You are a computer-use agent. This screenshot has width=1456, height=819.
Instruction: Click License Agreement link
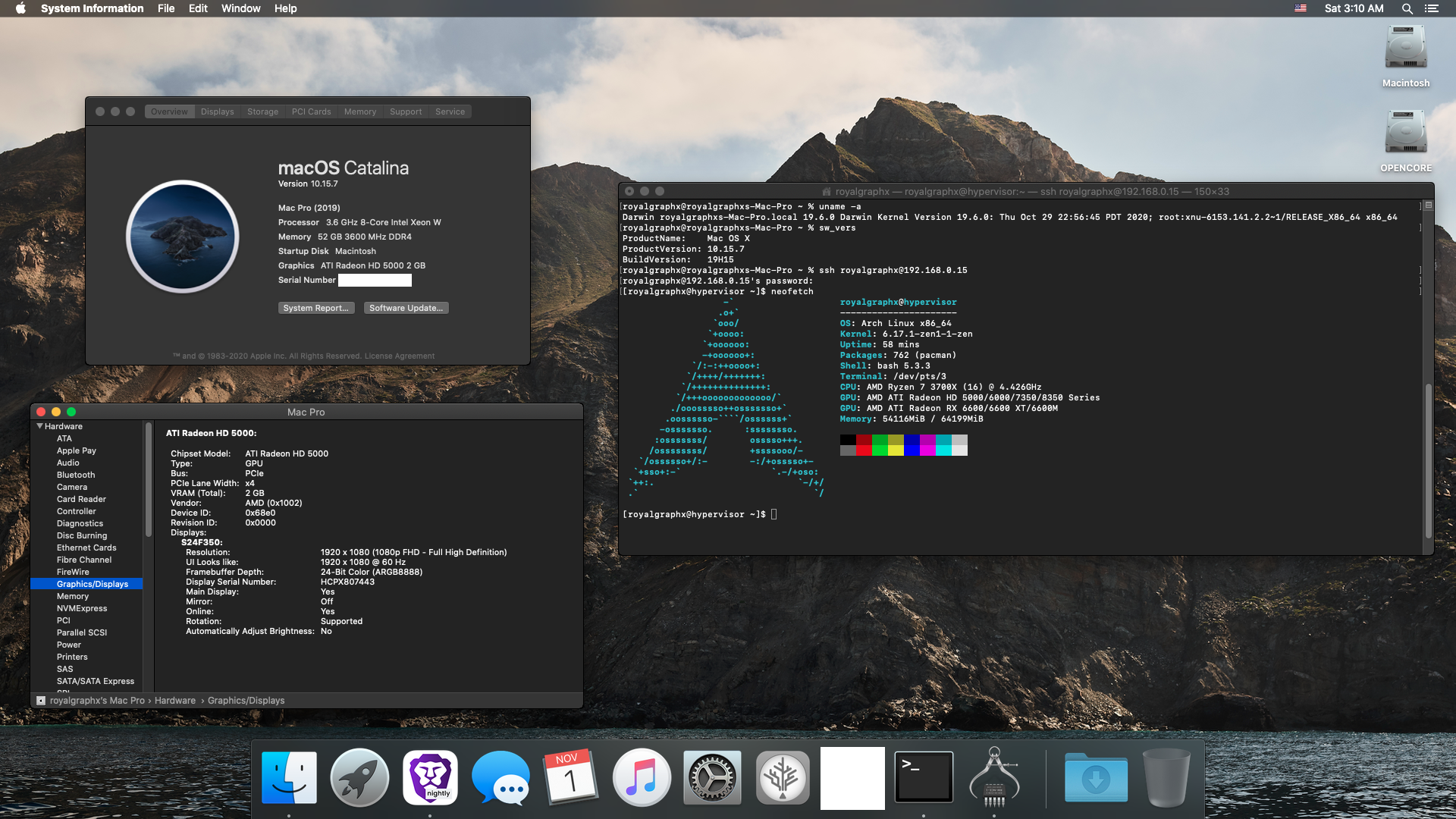(399, 356)
